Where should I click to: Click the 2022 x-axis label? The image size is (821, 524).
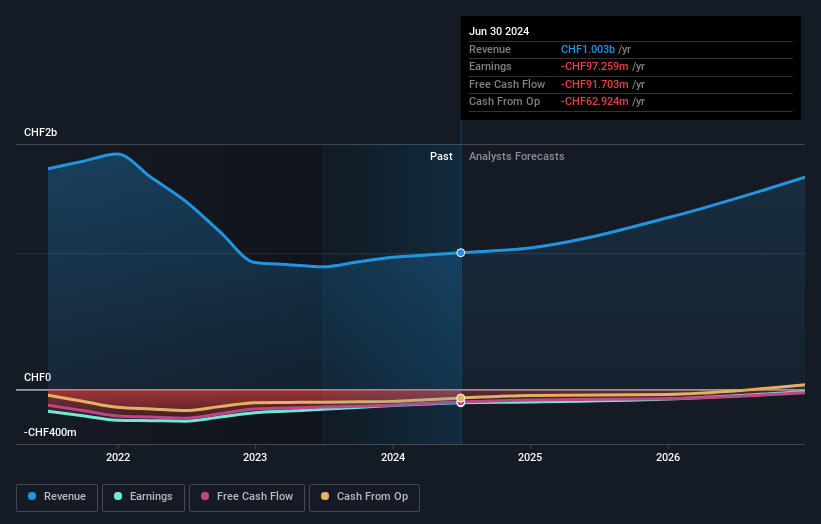(x=118, y=457)
